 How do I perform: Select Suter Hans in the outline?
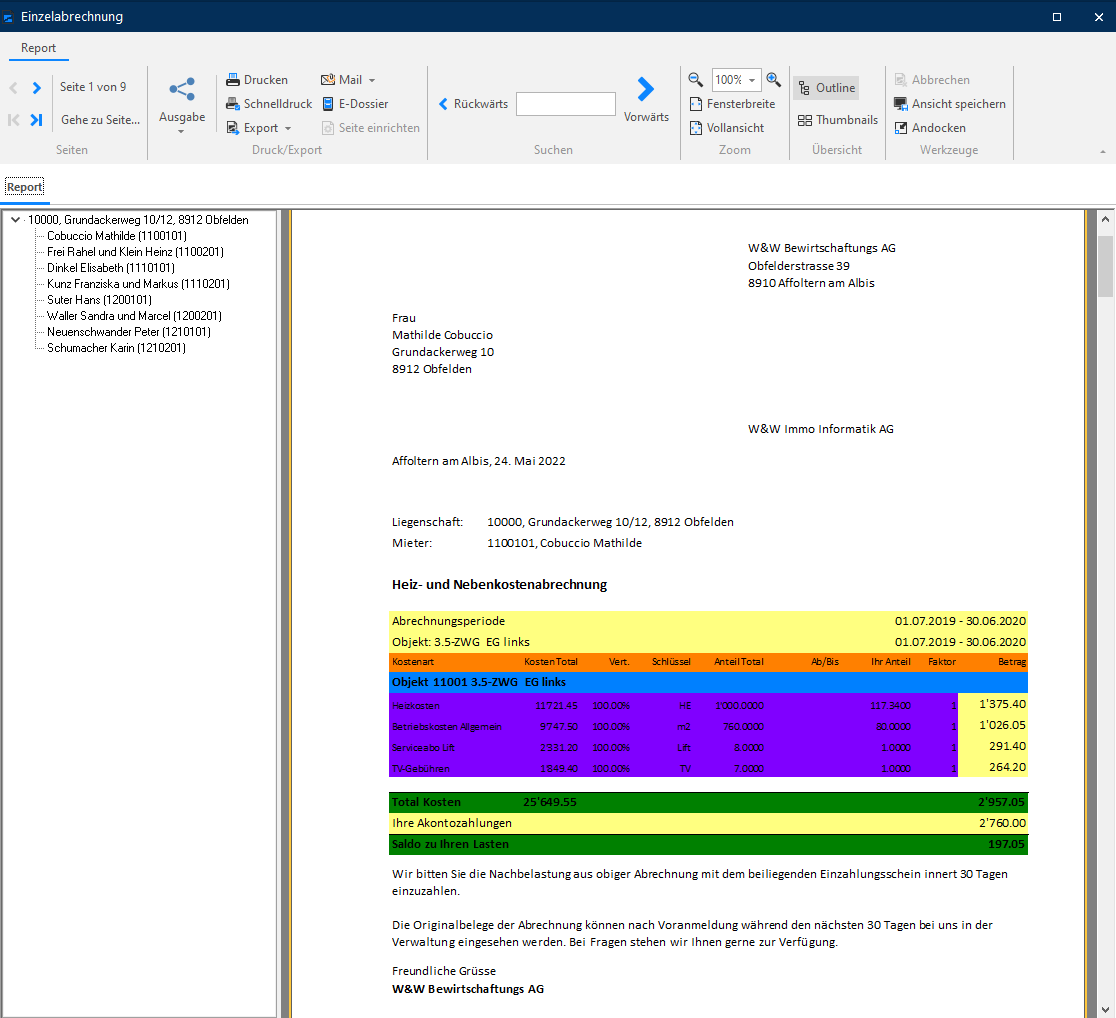point(100,300)
